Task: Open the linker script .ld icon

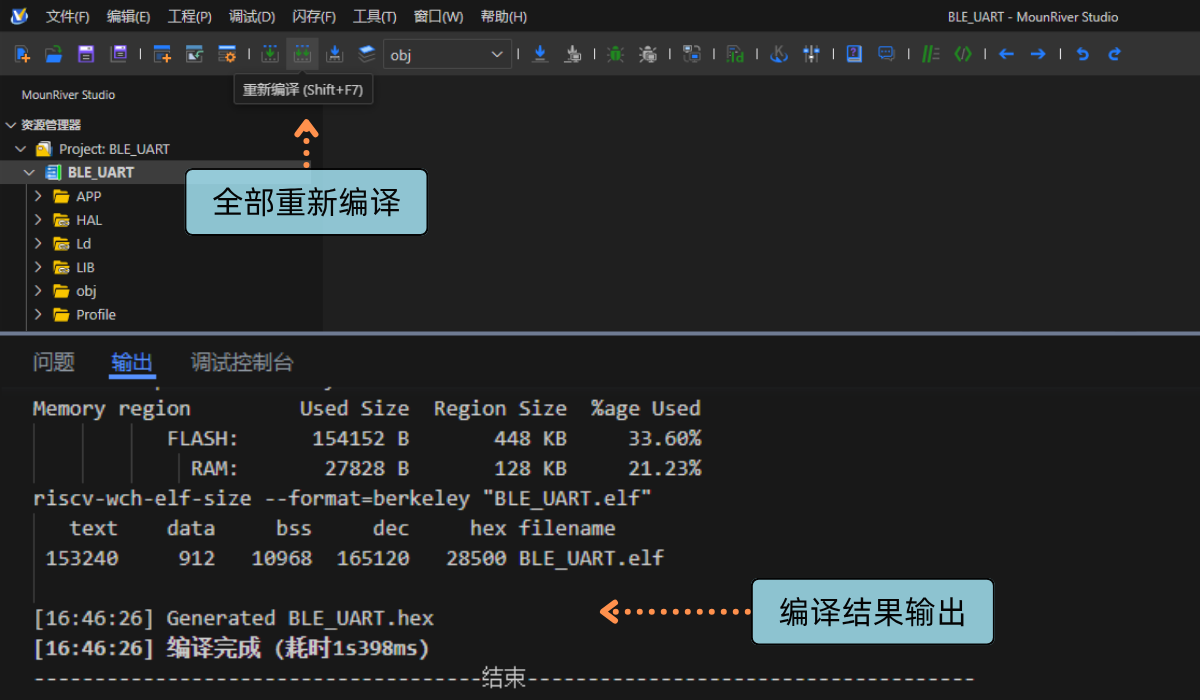Action: tap(735, 54)
